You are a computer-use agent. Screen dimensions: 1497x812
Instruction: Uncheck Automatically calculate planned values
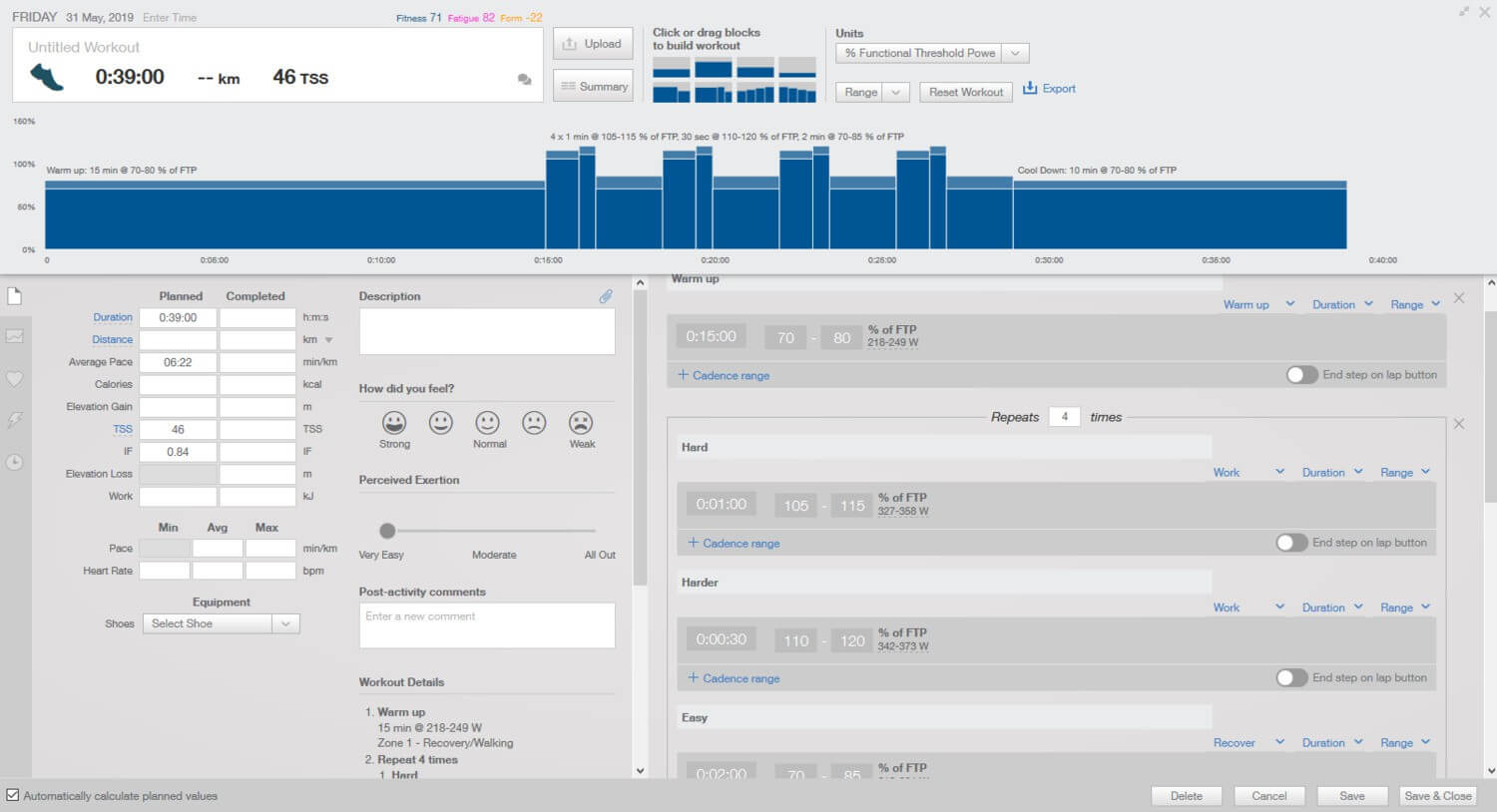(13, 795)
